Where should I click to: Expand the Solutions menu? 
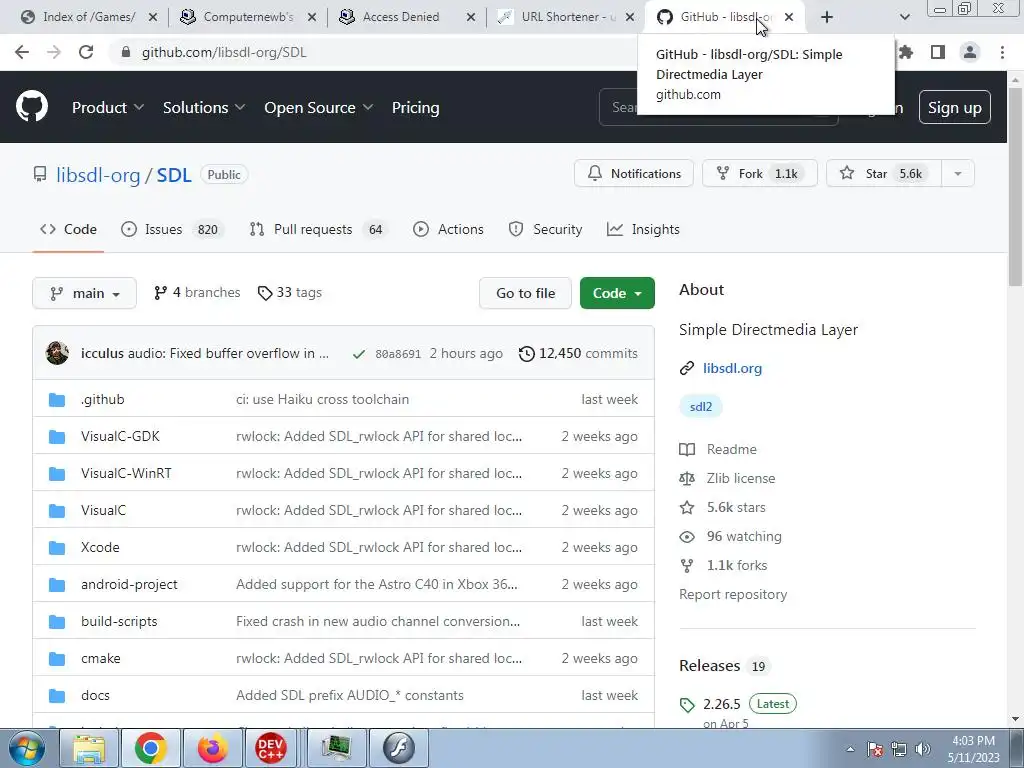pyautogui.click(x=204, y=107)
